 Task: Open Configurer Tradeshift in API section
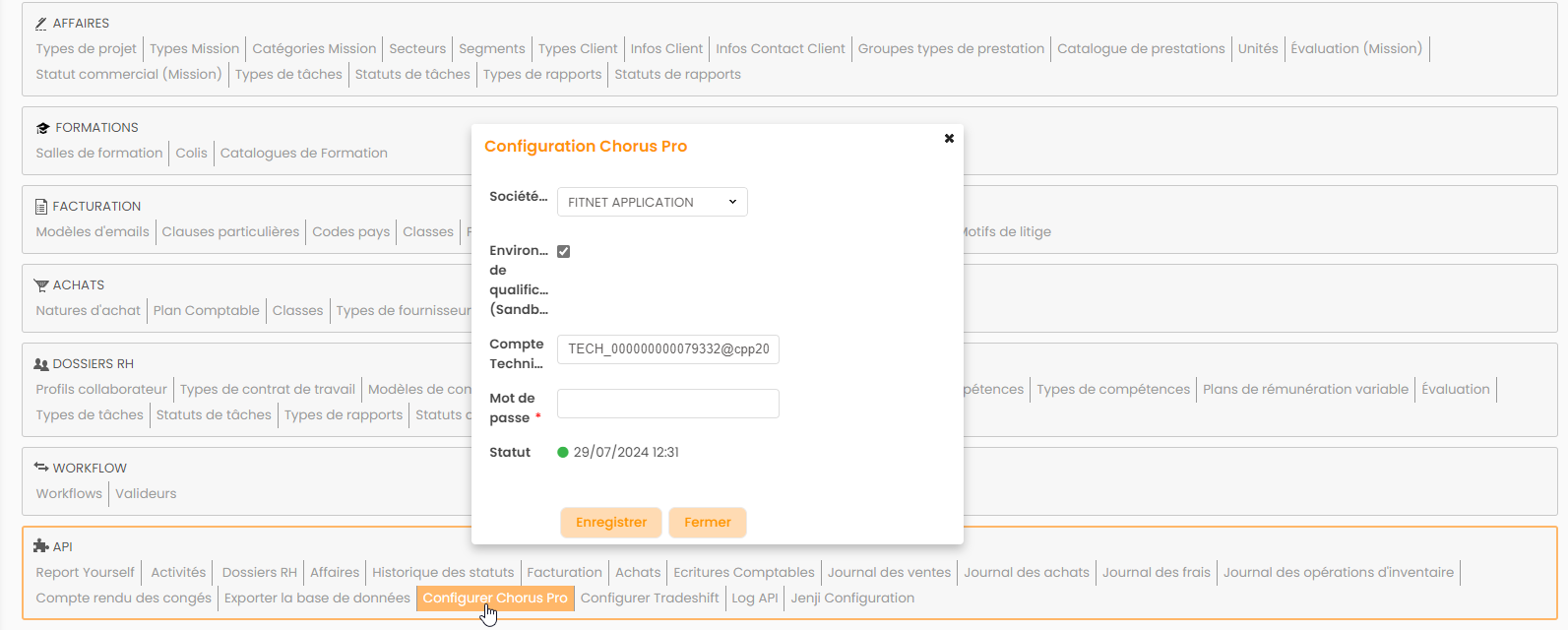coord(650,598)
